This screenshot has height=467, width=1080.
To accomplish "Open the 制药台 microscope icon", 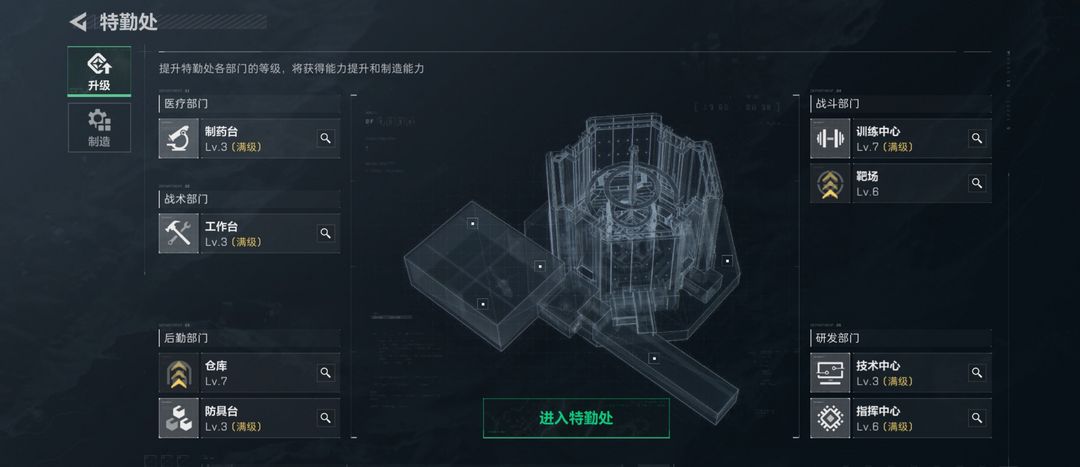I will tap(178, 138).
